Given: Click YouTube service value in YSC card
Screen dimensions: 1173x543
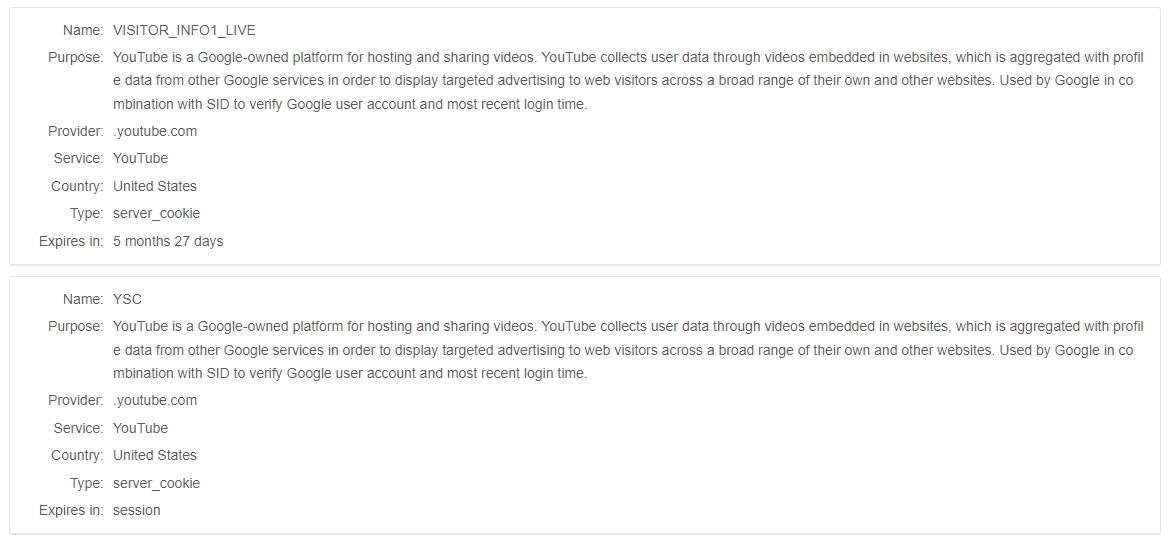Looking at the screenshot, I should pyautogui.click(x=140, y=428).
